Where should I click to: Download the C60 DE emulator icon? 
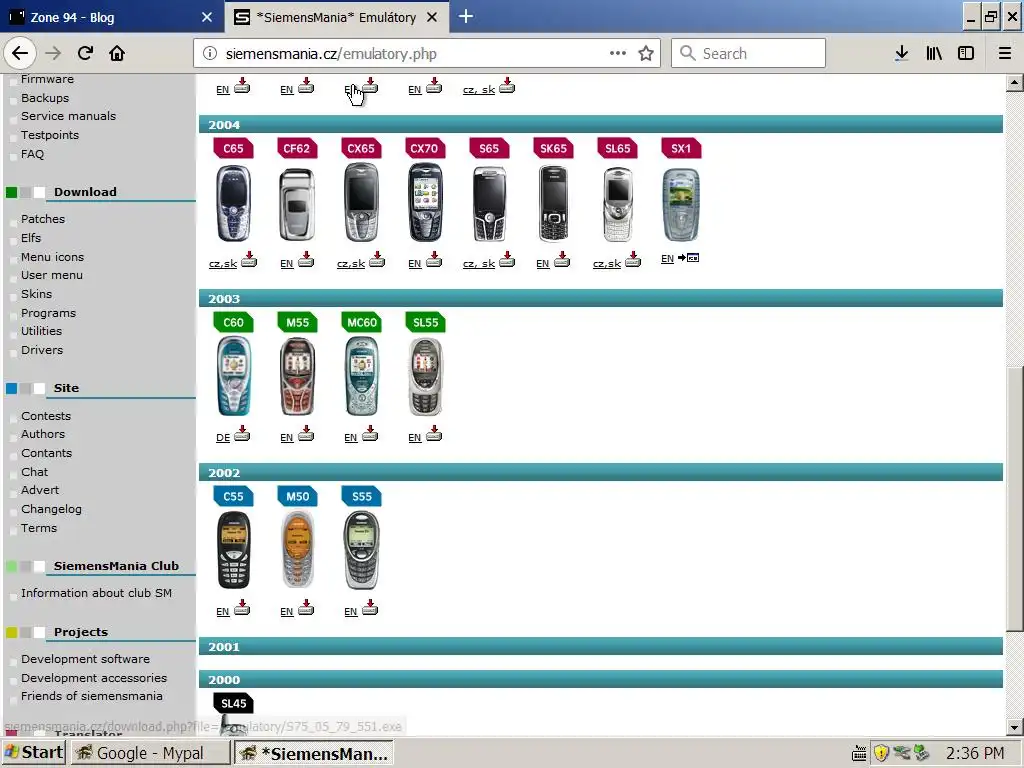click(242, 434)
